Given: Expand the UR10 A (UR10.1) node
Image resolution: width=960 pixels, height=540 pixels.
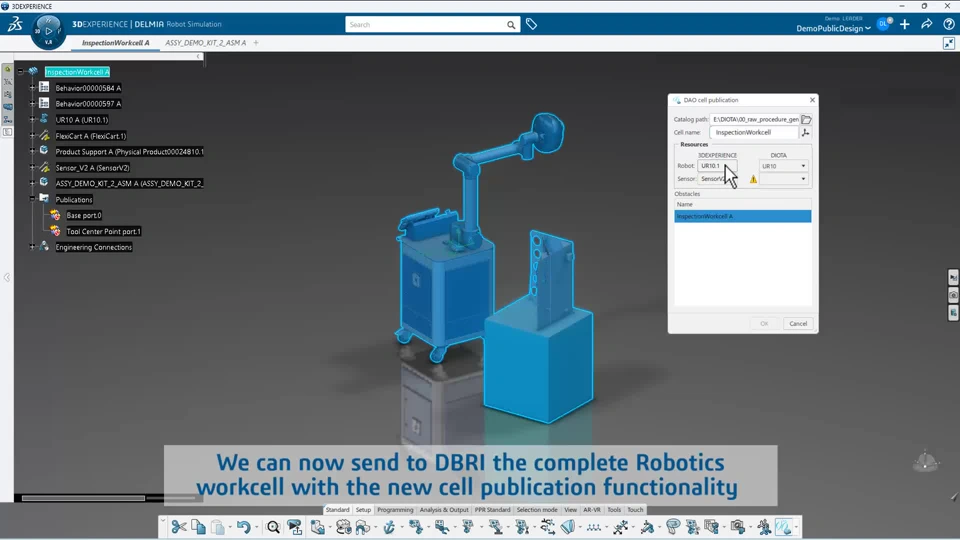Looking at the screenshot, I should (32, 119).
